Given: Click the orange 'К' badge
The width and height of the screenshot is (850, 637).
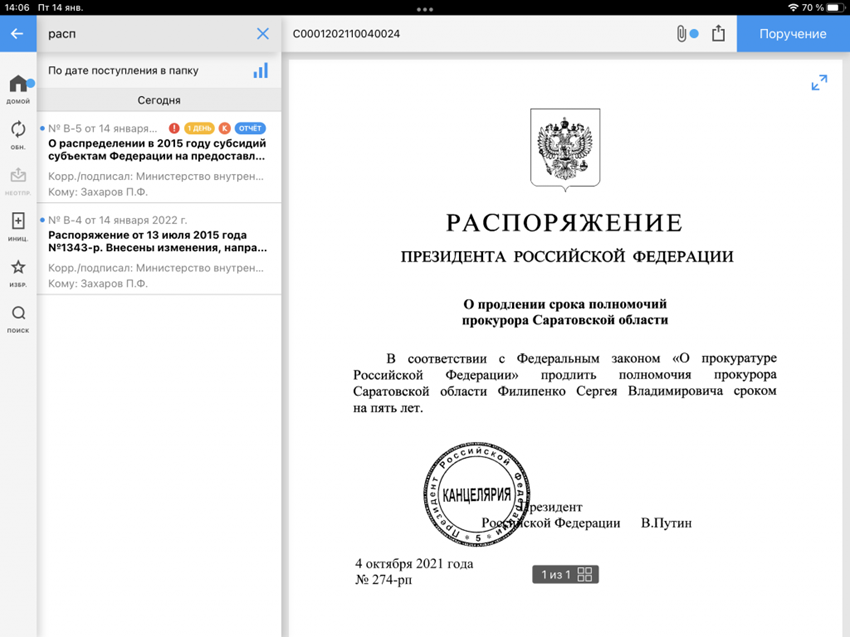Looking at the screenshot, I should point(224,128).
